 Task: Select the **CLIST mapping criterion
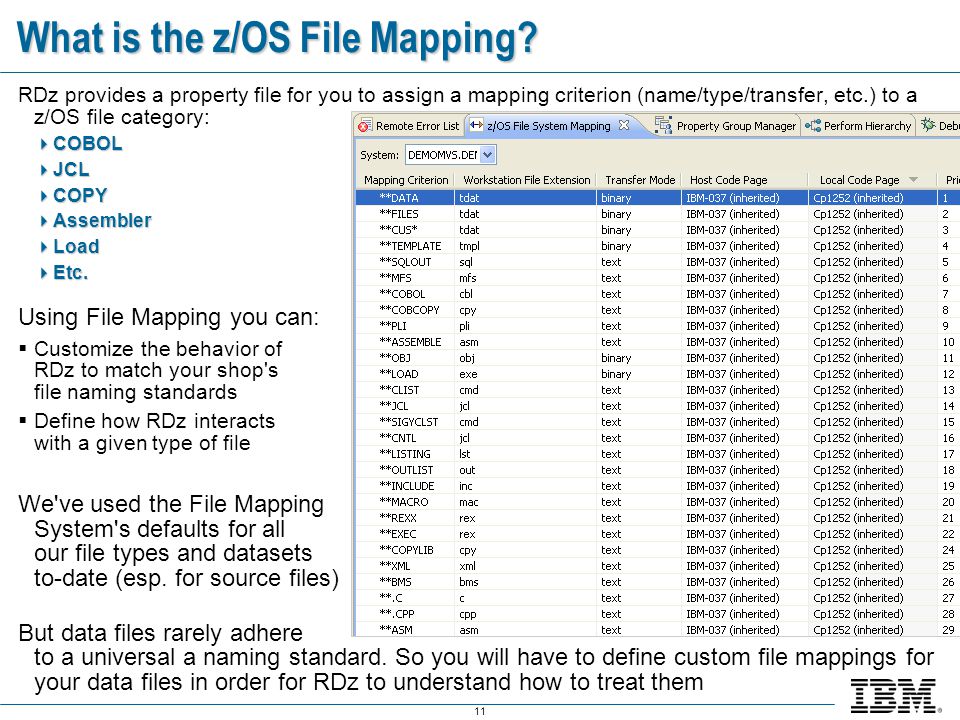point(399,390)
